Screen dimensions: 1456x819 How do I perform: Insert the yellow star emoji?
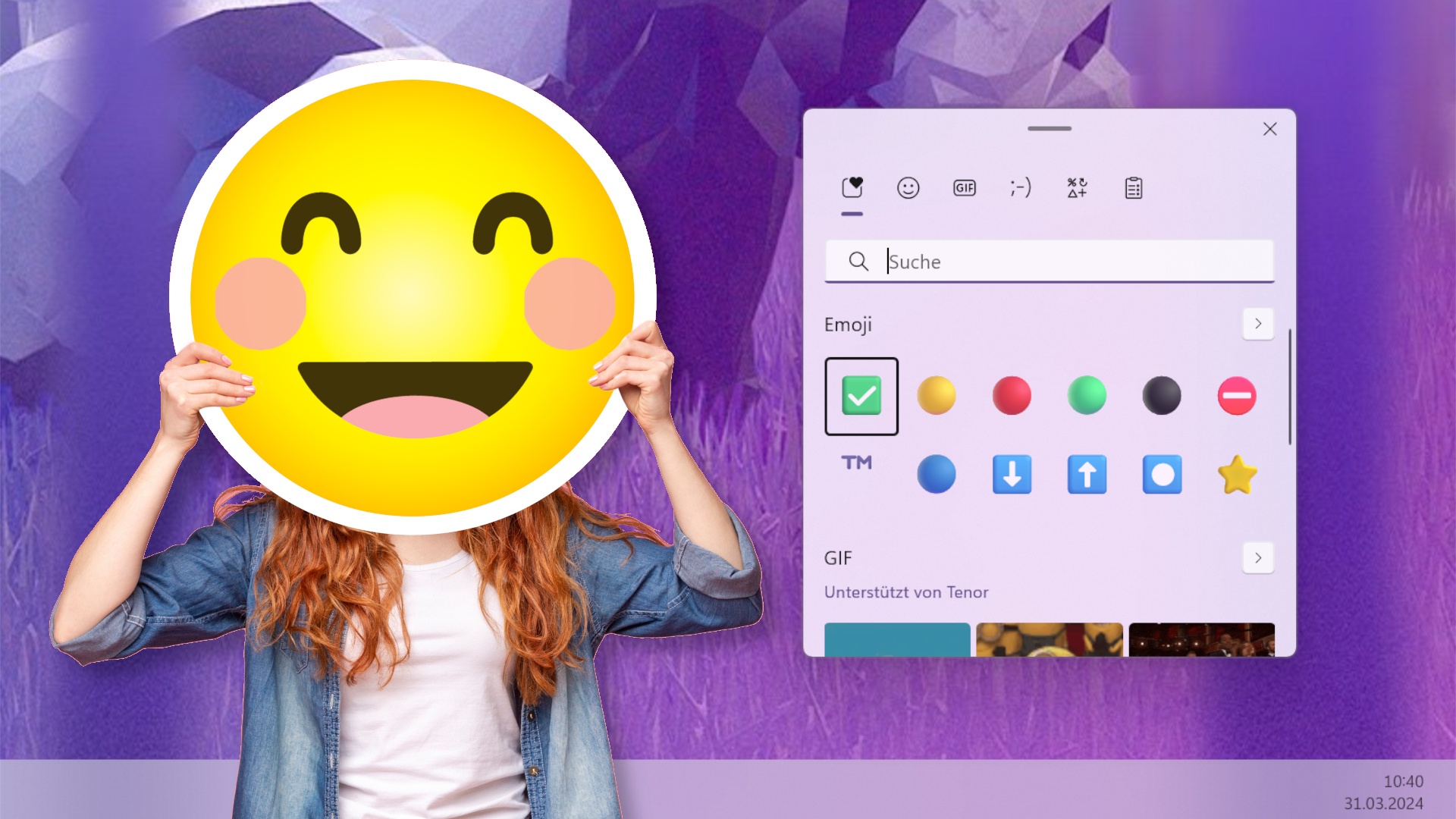point(1237,475)
